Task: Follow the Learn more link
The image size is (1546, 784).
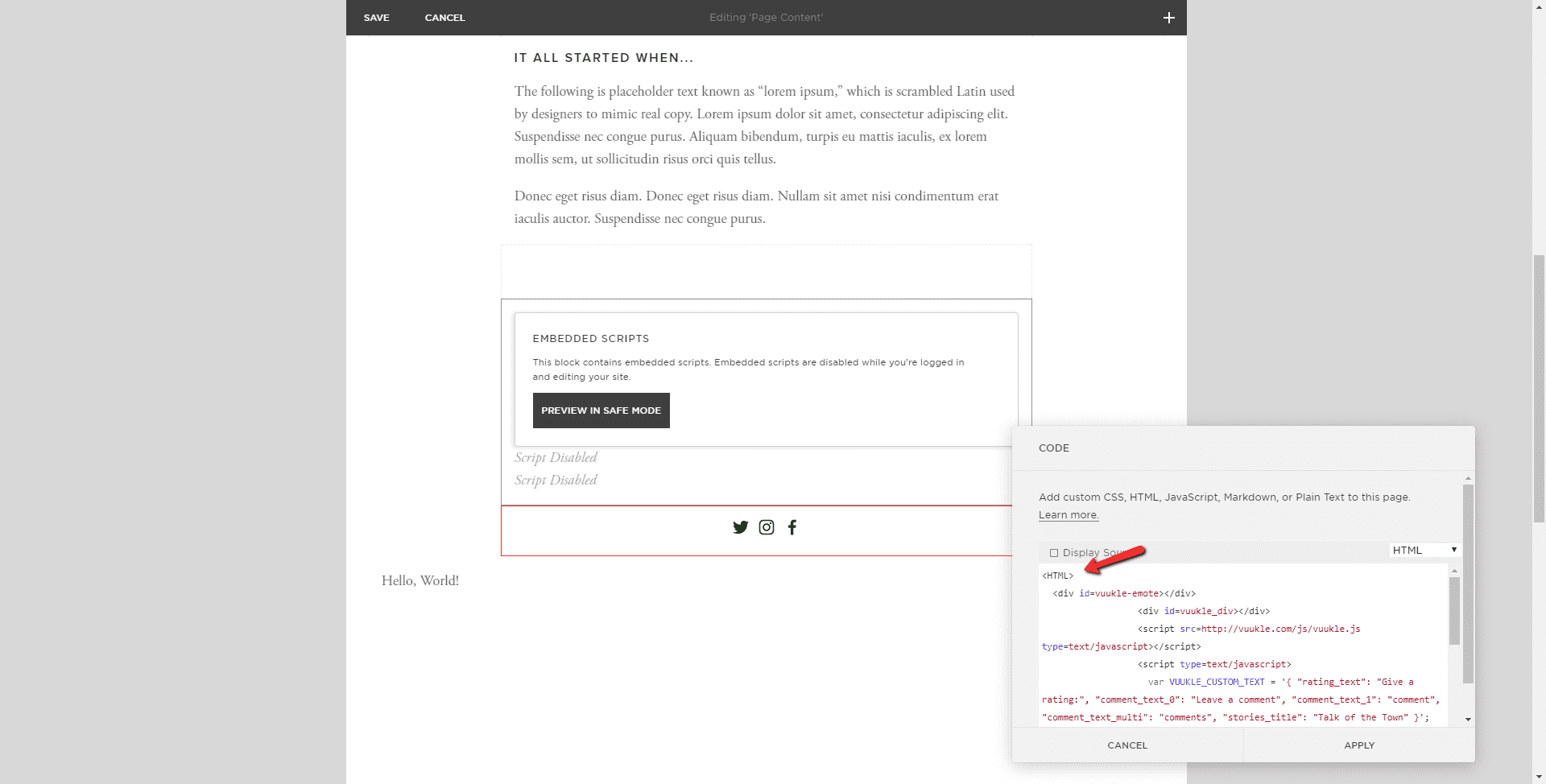Action: 1068,515
